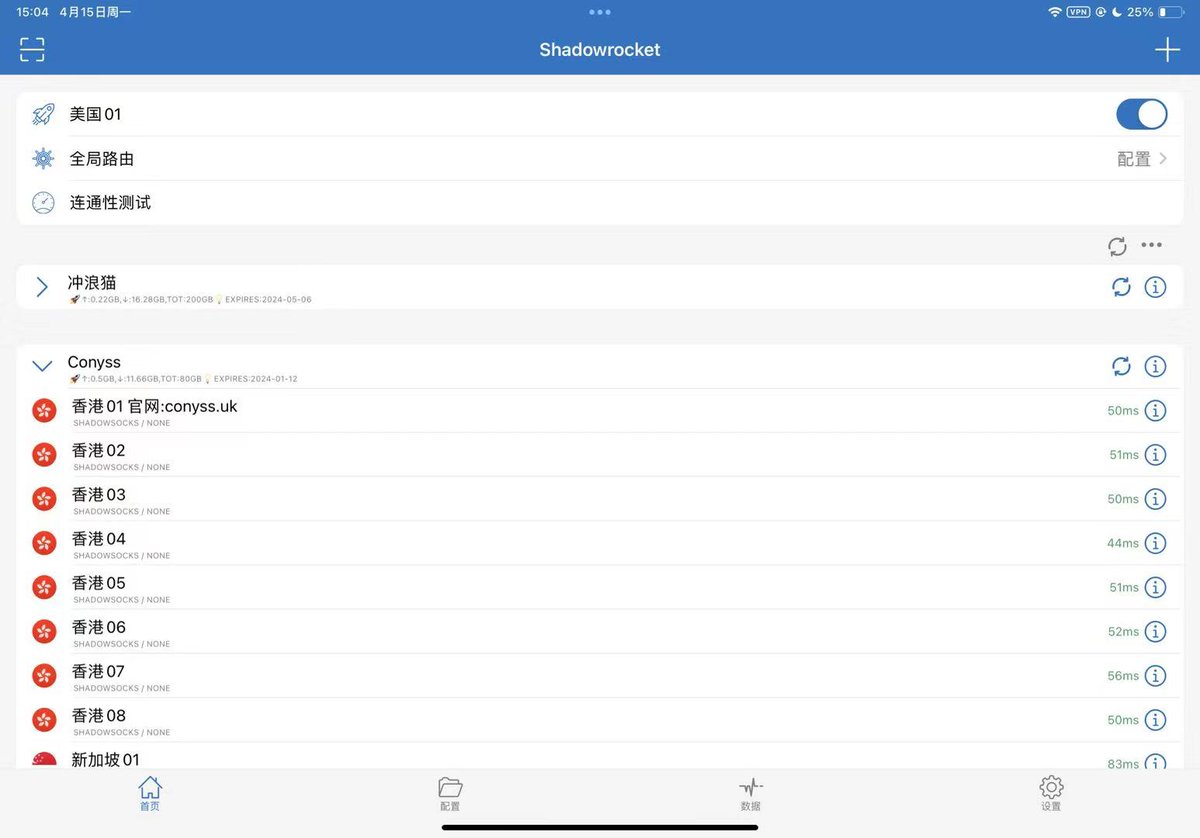
Task: Collapse the Conyss subscription group
Action: (x=42, y=367)
